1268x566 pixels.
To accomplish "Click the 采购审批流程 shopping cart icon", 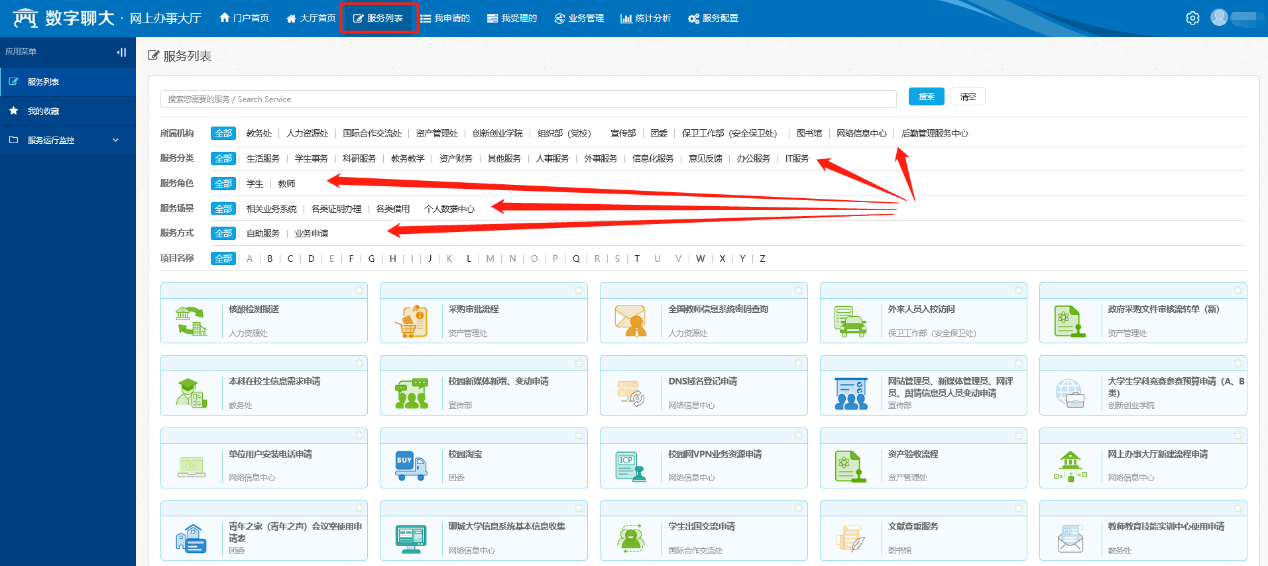I will 411,321.
